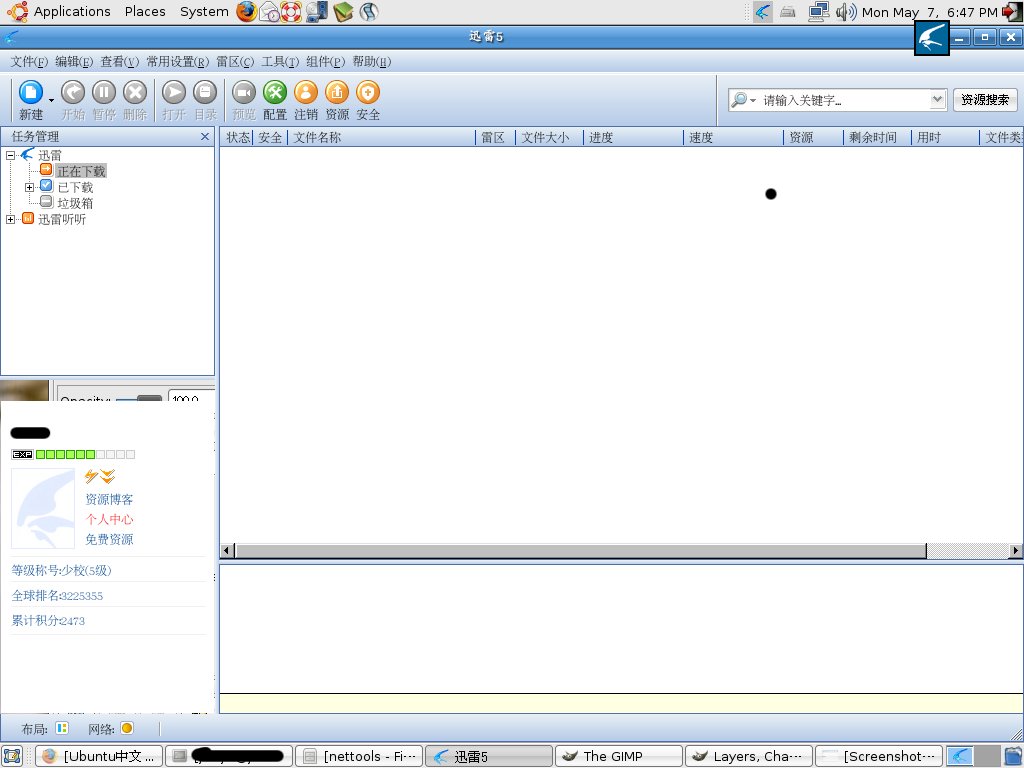Open the 帮助(H) menu
Screen dimensions: 1024x768
[x=372, y=61]
